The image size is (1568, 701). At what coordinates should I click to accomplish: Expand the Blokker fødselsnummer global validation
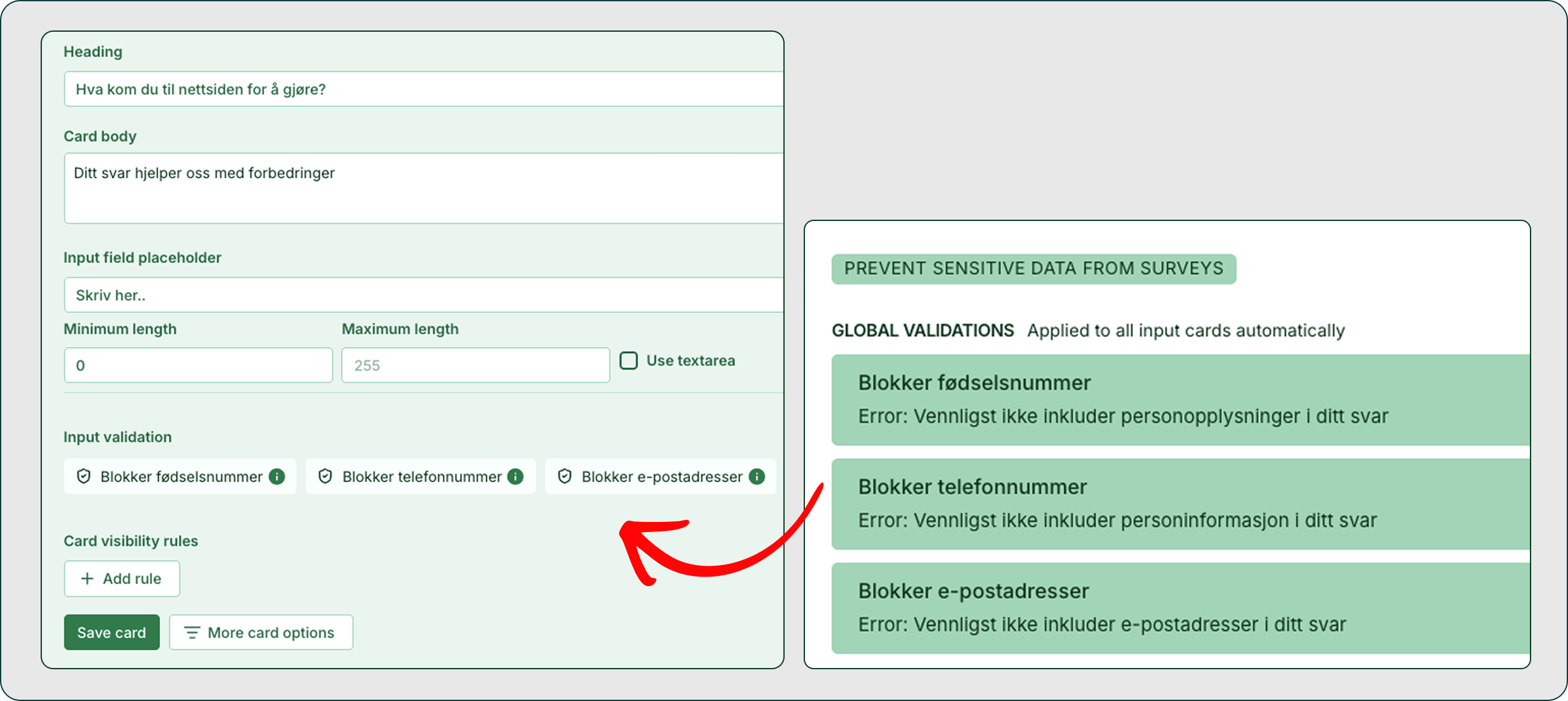pyautogui.click(x=1181, y=400)
